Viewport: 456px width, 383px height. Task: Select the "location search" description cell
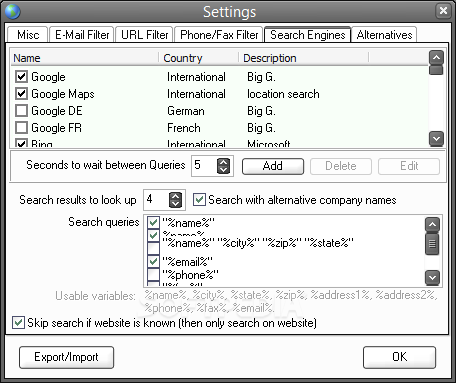pyautogui.click(x=283, y=94)
